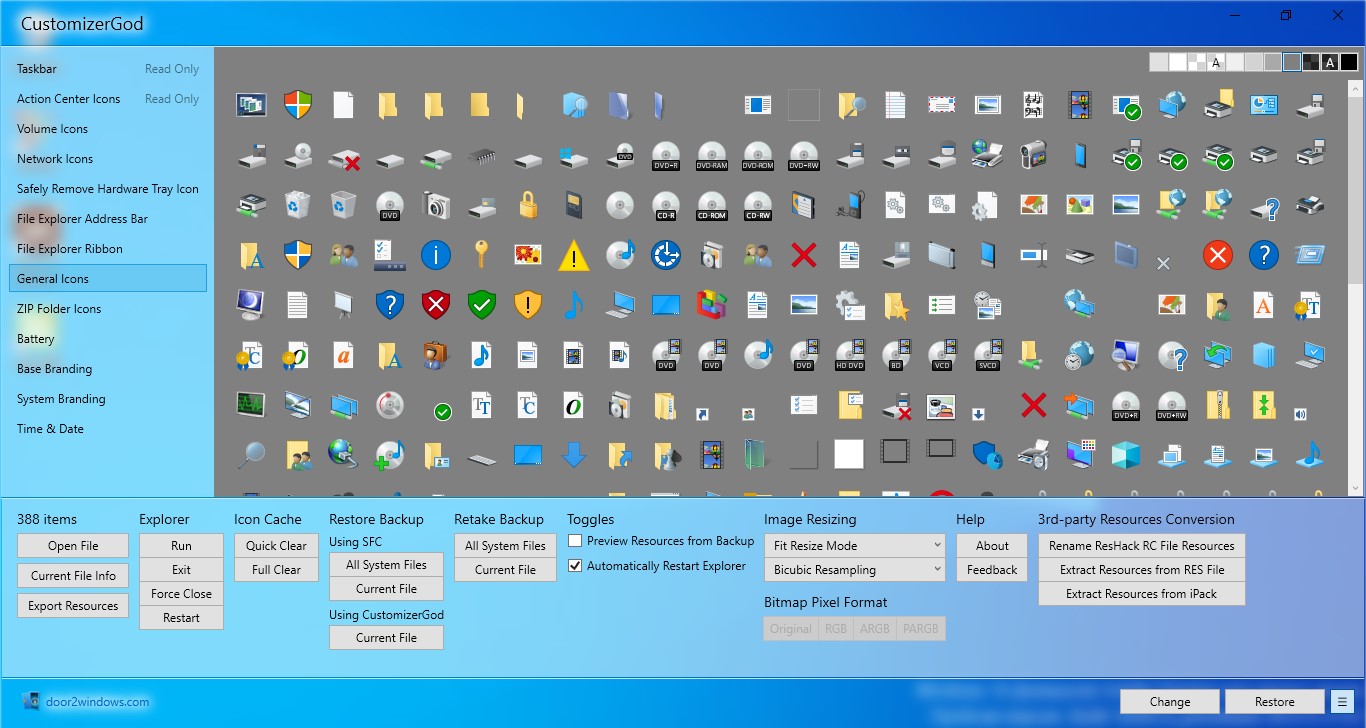Set preview background to solid black swatch
Image resolution: width=1366 pixels, height=728 pixels.
click(x=1349, y=63)
